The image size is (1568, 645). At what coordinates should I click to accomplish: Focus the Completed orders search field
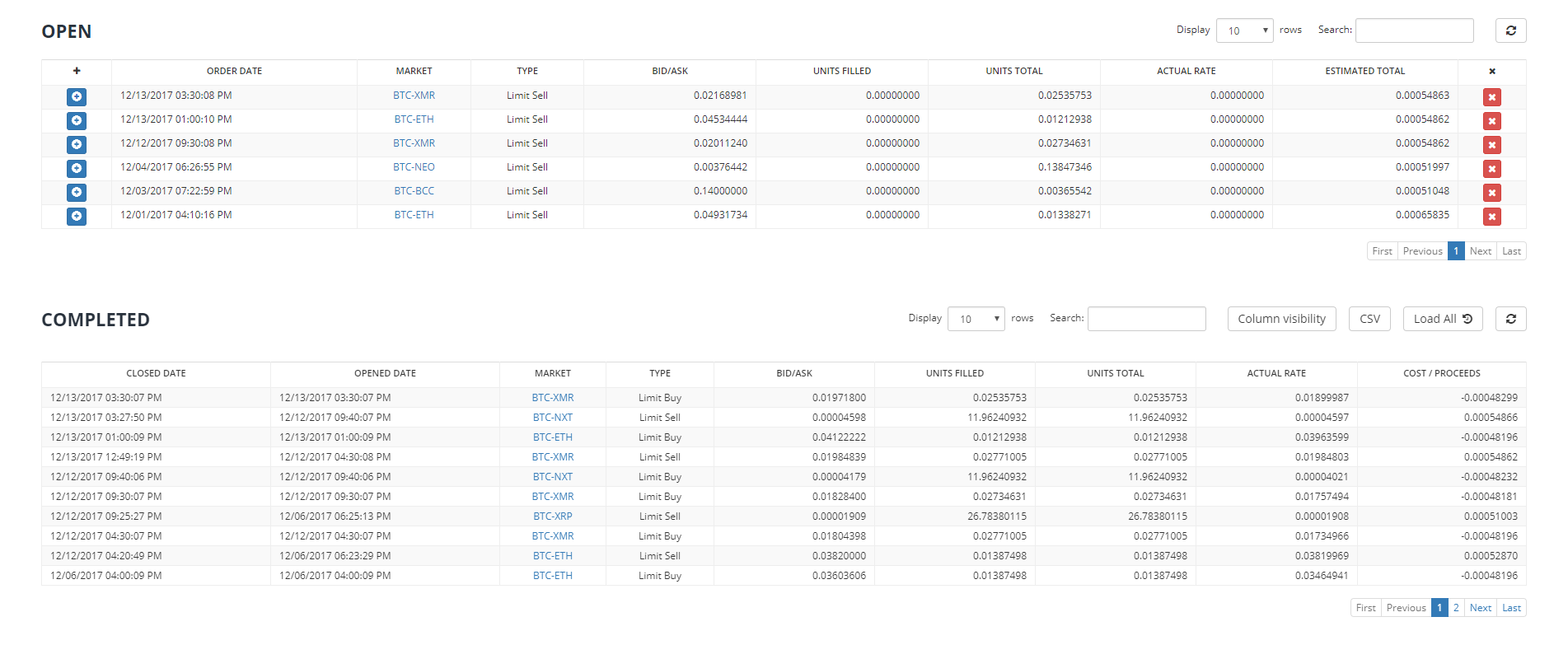1146,319
